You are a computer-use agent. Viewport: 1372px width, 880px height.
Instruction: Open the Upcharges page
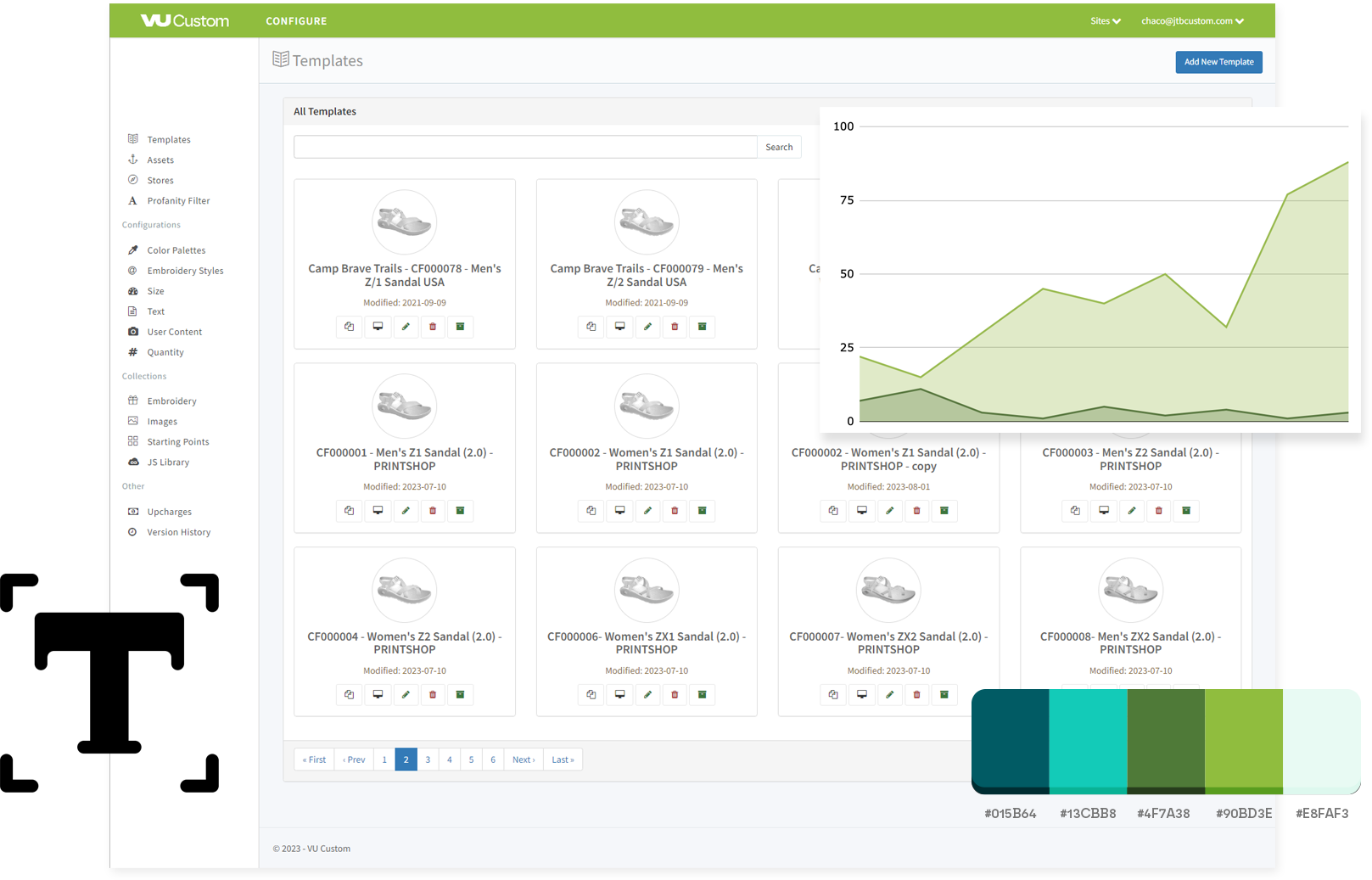170,512
